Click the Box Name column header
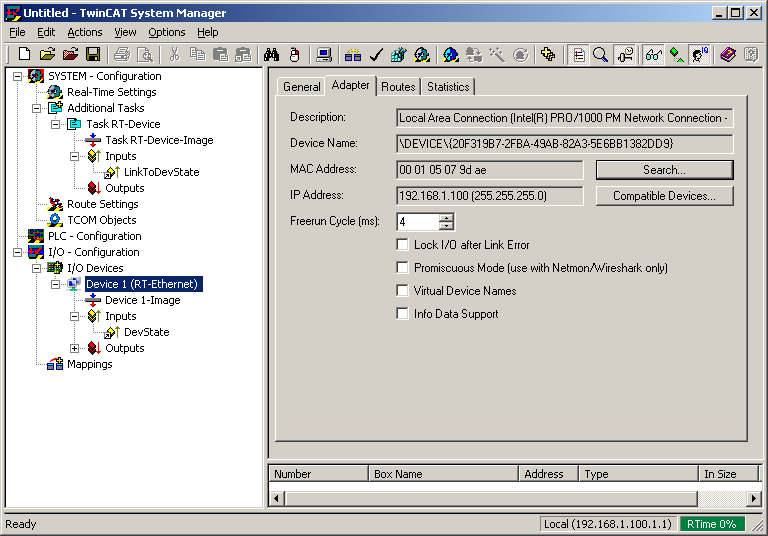Viewport: 768px width, 536px height. tap(443, 474)
